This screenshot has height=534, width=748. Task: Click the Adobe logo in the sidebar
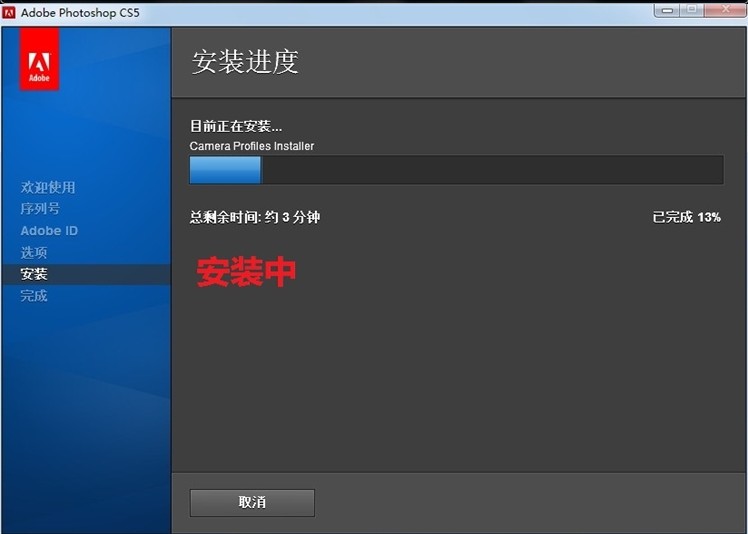pos(39,59)
